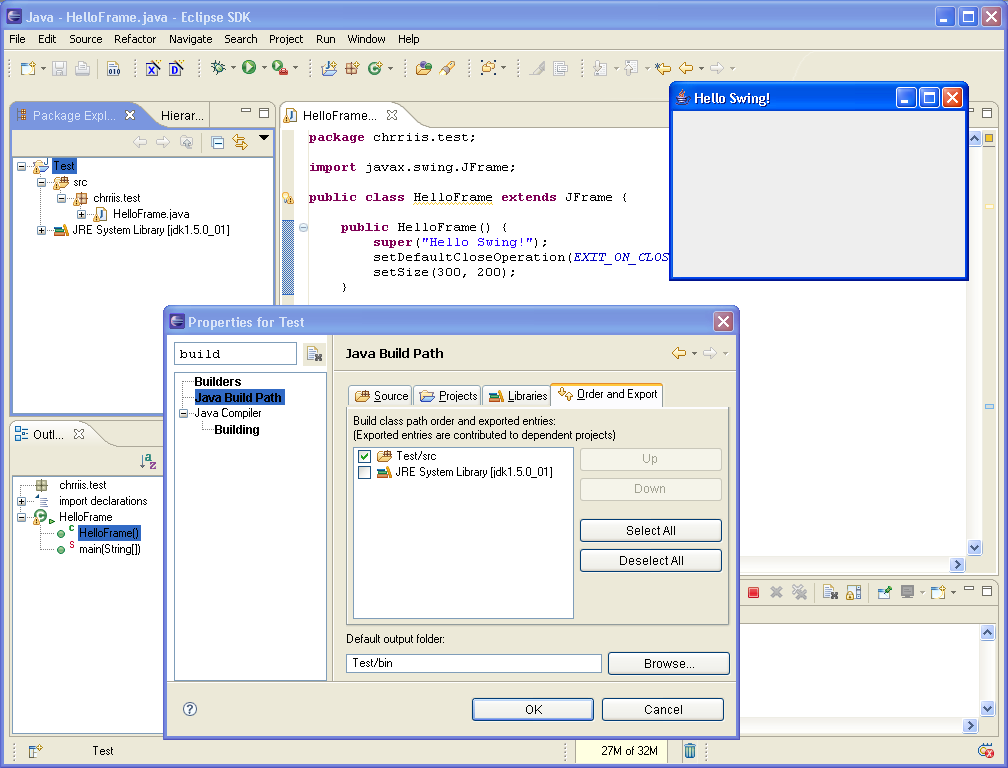Click the Console vertical scrollbar up arrow
The image size is (1008, 768).
point(988,633)
